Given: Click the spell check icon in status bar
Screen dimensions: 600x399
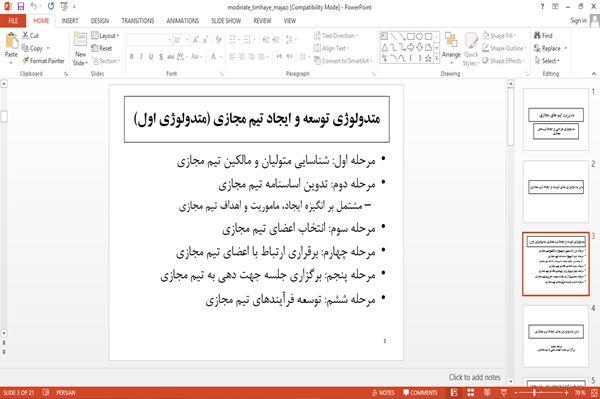Looking at the screenshot, I should 46,392.
